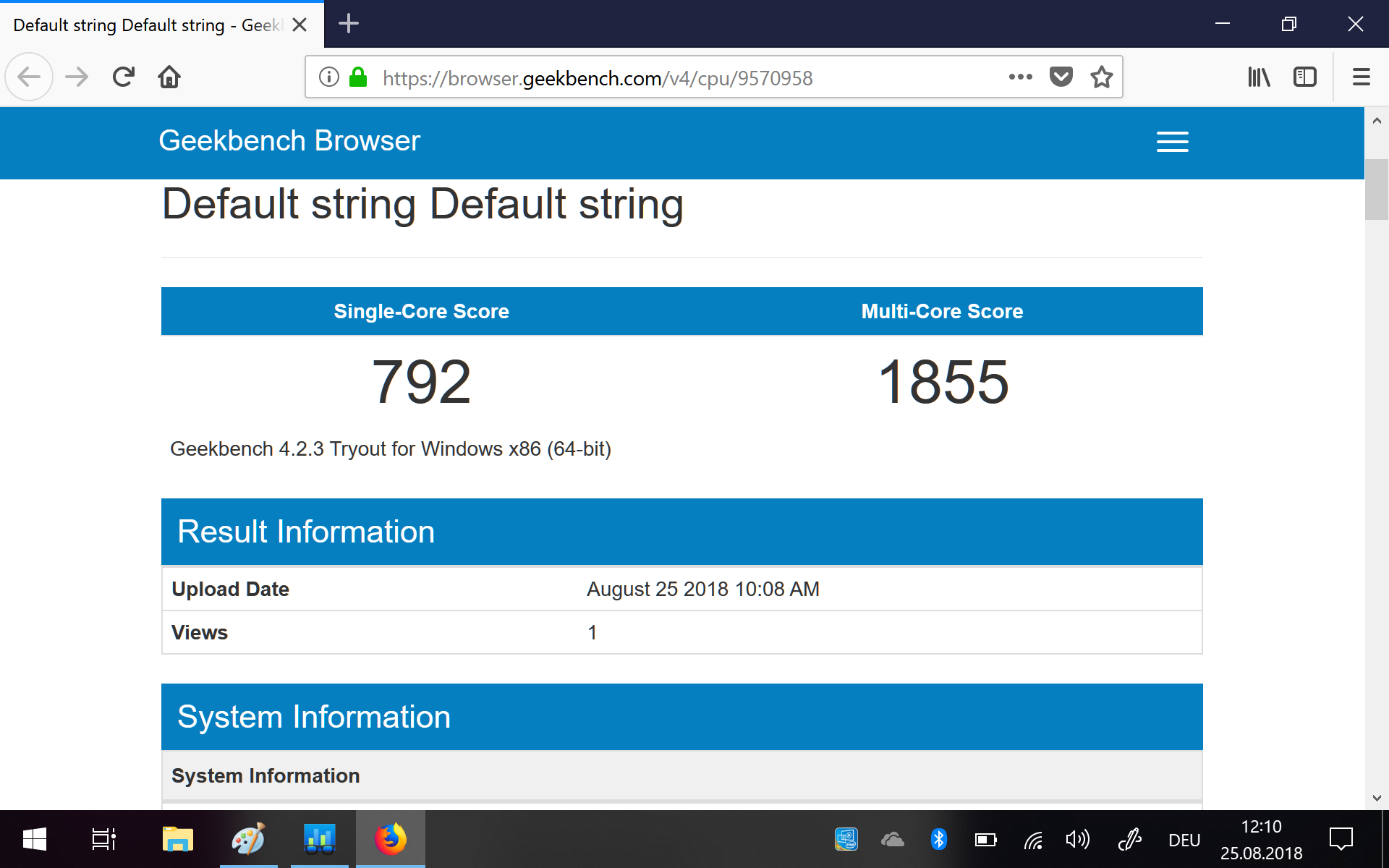Click the multi-core value 1855
This screenshot has width=1389, height=868.
tap(943, 382)
